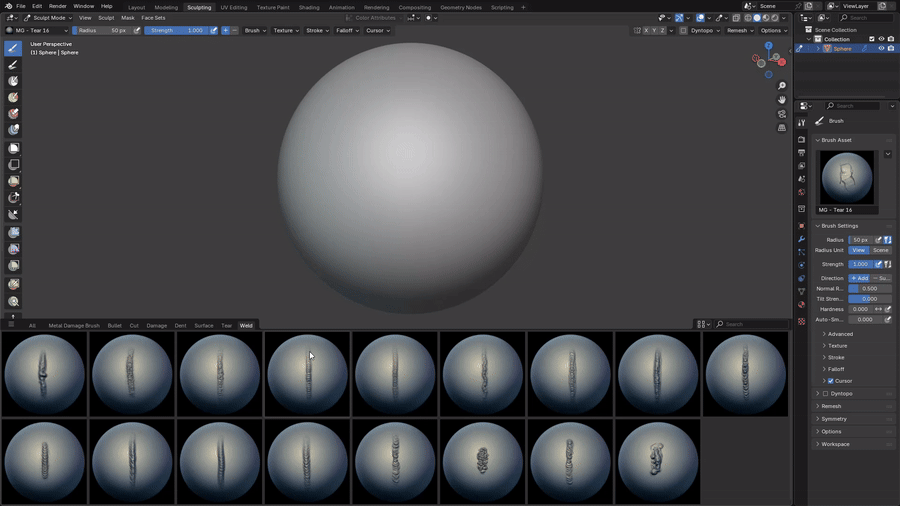The height and width of the screenshot is (506, 900).
Task: Expand the Workspace panel
Action: click(835, 444)
